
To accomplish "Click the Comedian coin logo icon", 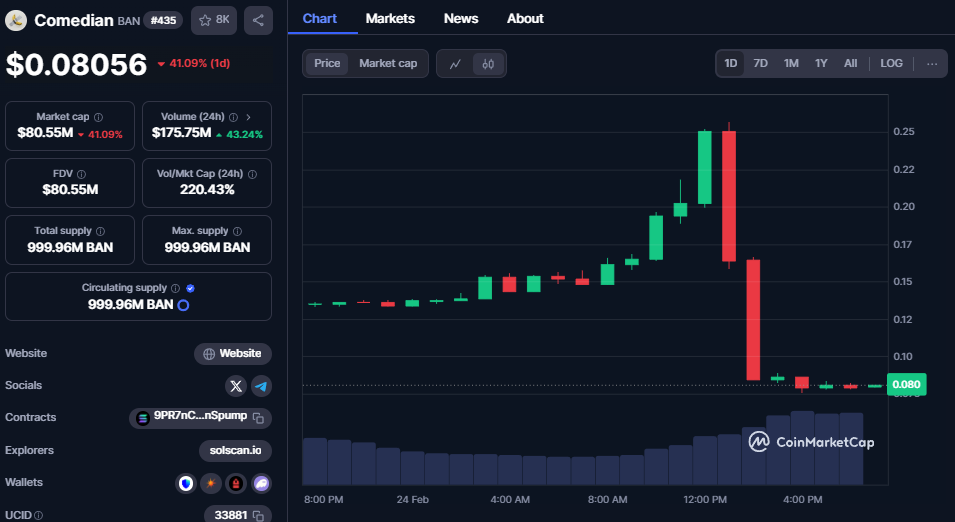I will click(16, 20).
